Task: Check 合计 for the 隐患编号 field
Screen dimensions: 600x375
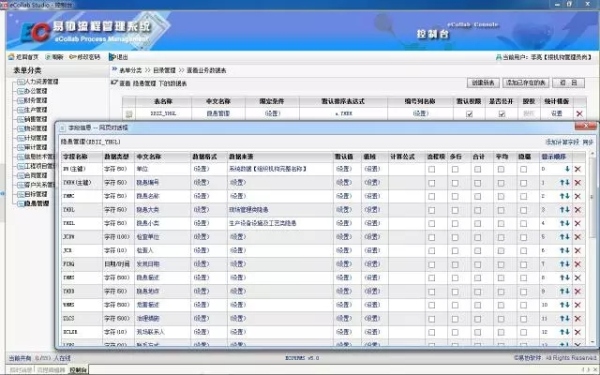Action: (x=478, y=183)
